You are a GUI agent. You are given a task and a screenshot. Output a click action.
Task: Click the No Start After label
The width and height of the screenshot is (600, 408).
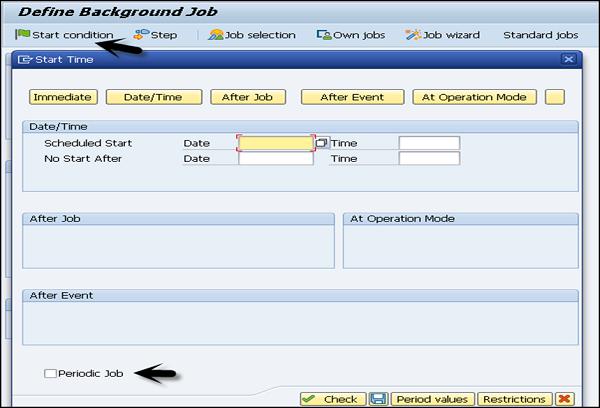point(83,158)
